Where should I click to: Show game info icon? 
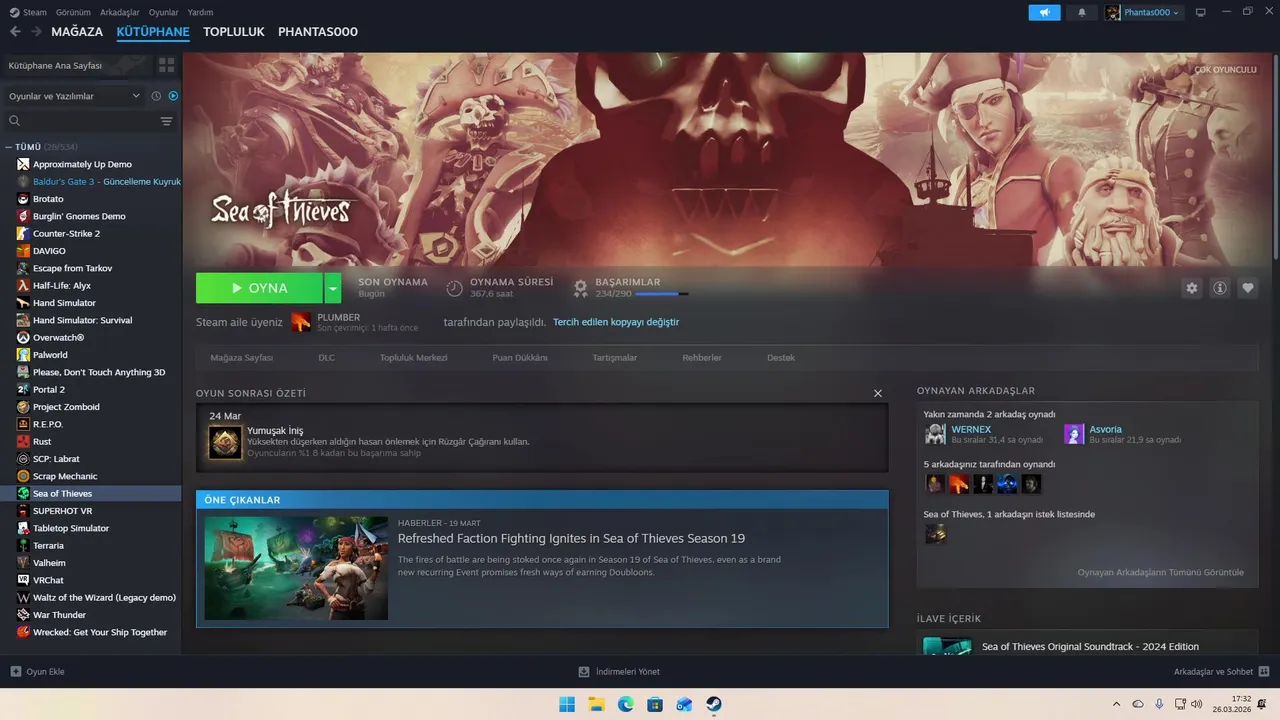tap(1219, 288)
